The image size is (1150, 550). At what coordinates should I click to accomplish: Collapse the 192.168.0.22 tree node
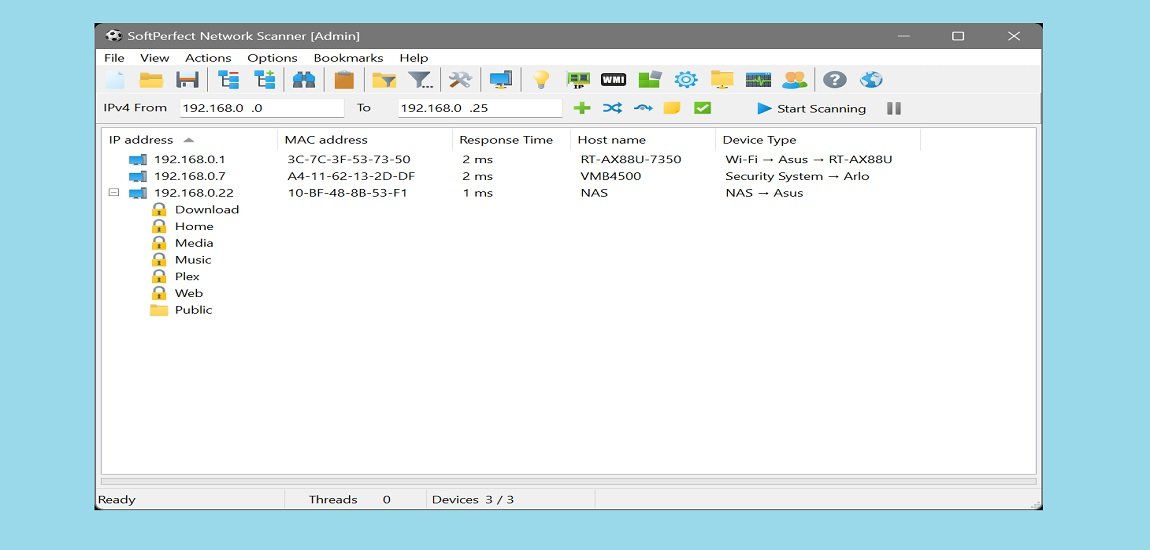pos(114,193)
